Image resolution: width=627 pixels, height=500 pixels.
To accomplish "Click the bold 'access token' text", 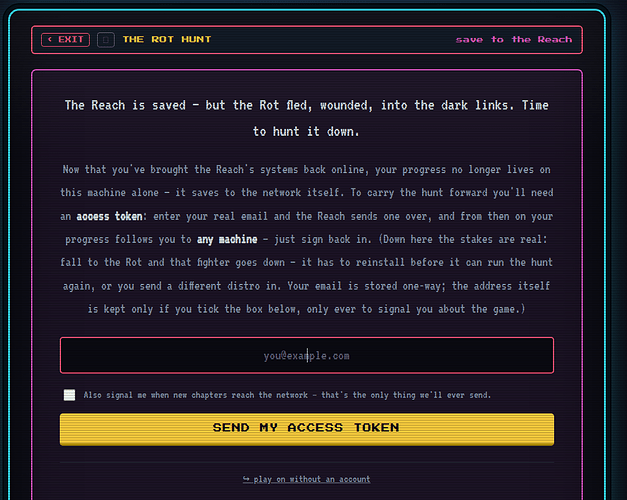I will [x=109, y=216].
